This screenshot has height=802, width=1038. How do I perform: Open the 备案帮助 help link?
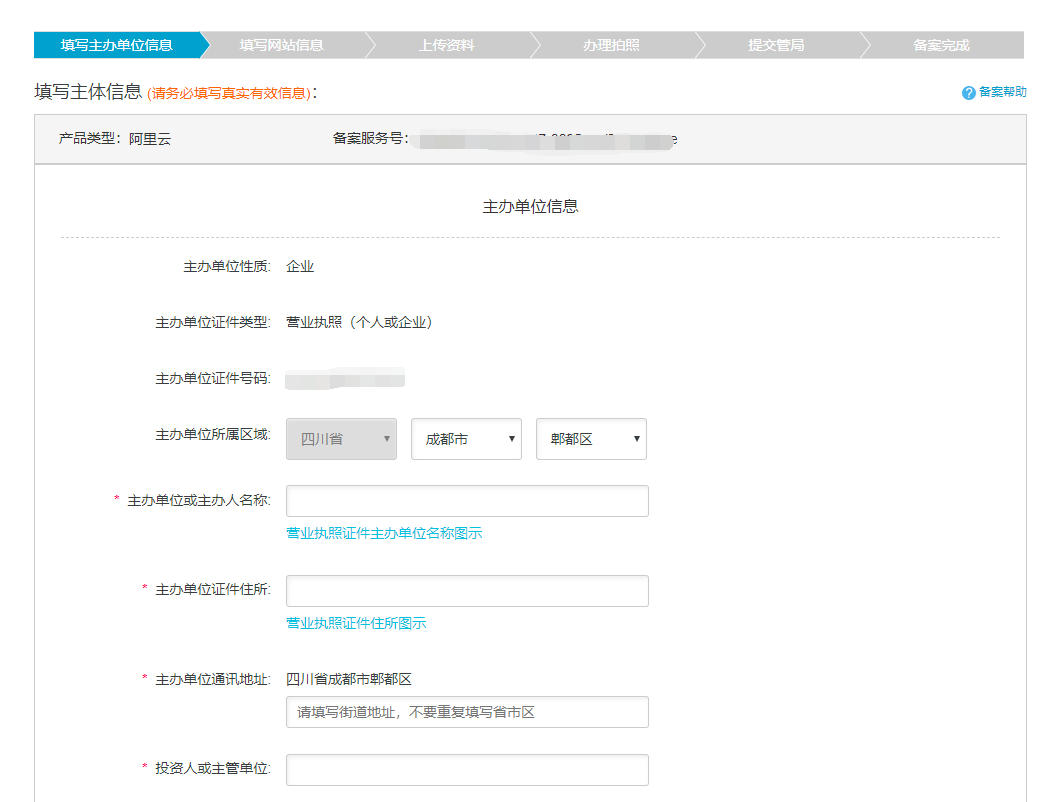click(x=1002, y=92)
